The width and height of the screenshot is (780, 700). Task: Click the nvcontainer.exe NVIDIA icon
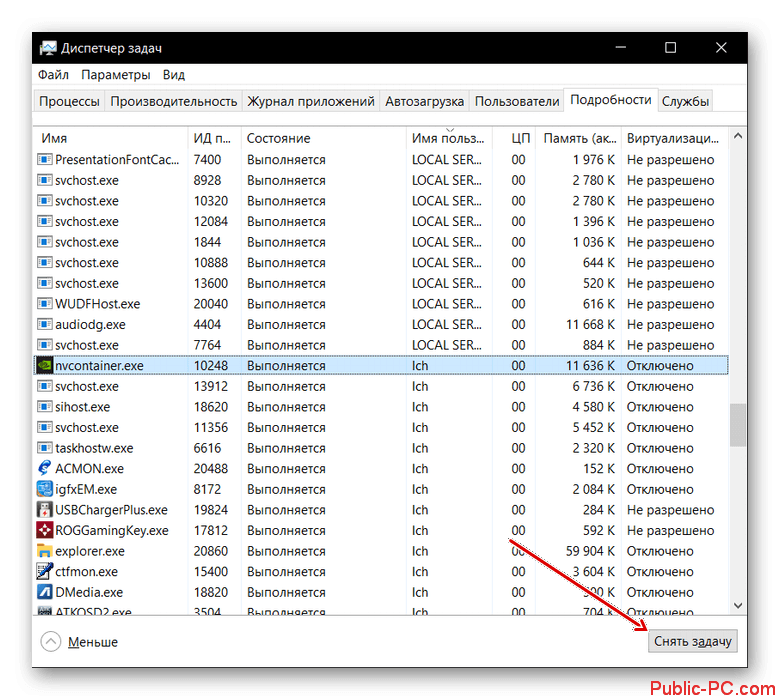(45, 366)
